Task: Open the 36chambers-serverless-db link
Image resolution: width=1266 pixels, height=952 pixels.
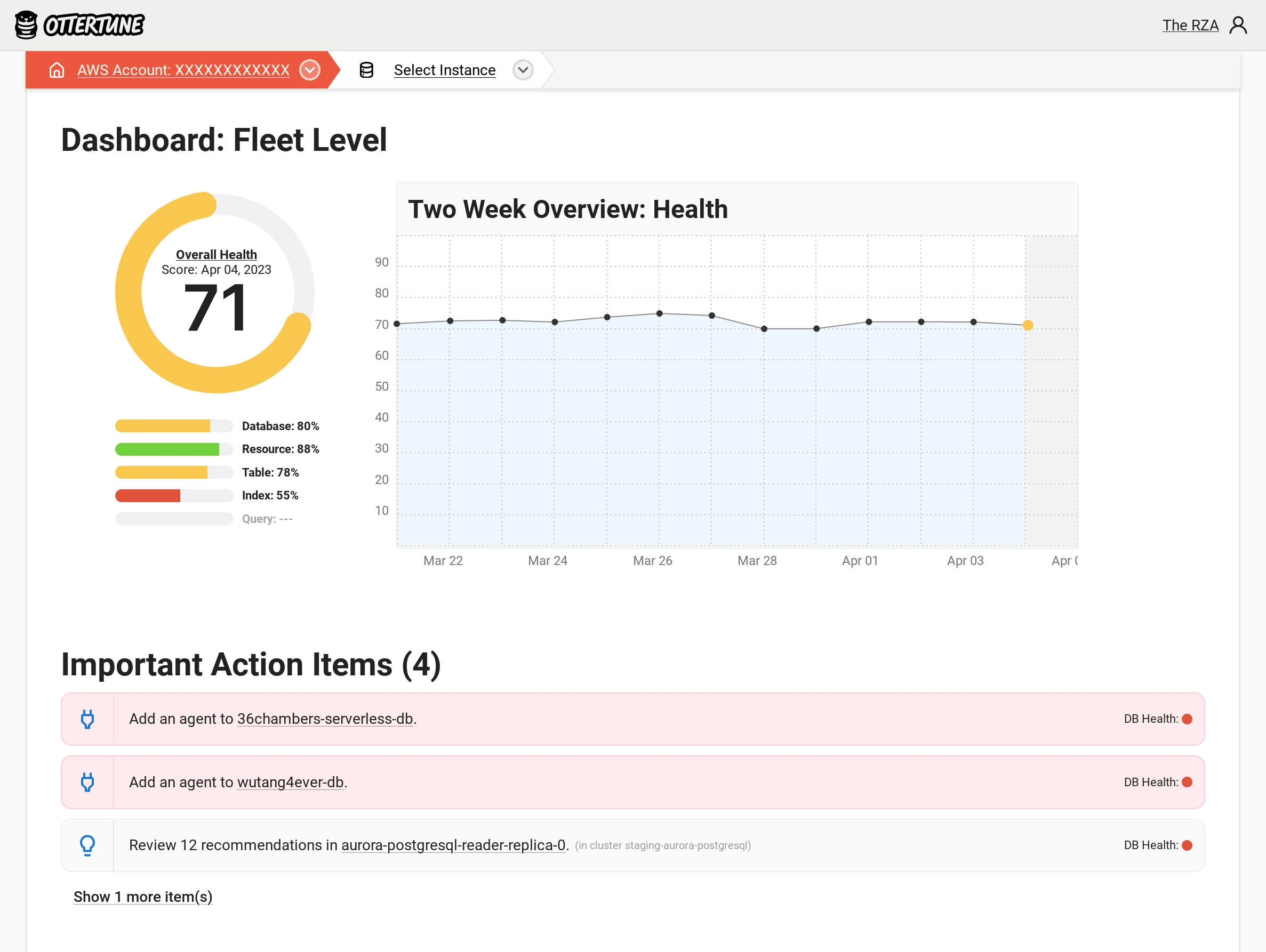Action: 325,719
